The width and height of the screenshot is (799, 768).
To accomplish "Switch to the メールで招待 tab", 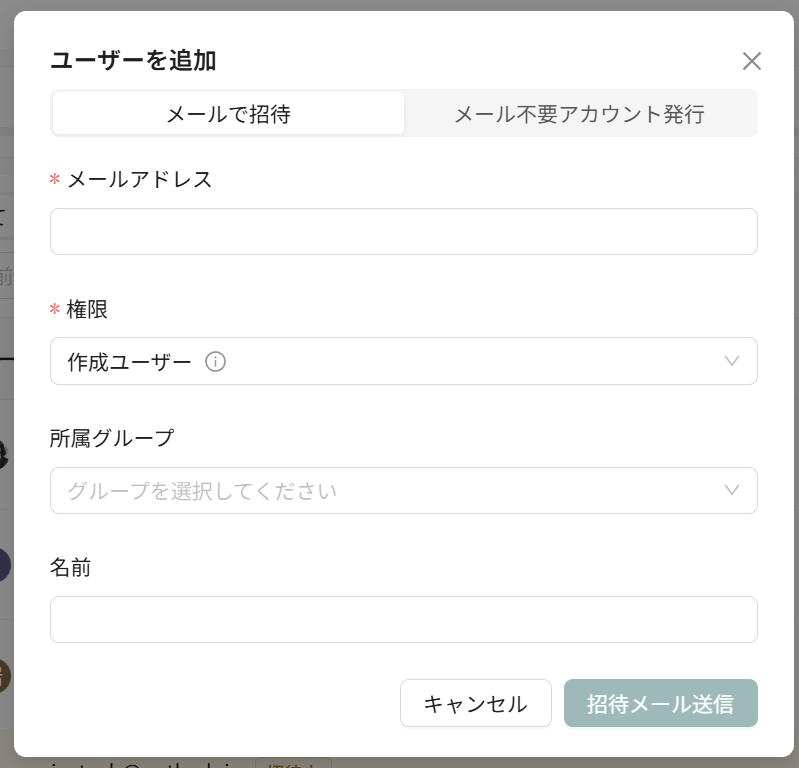I will coord(228,113).
